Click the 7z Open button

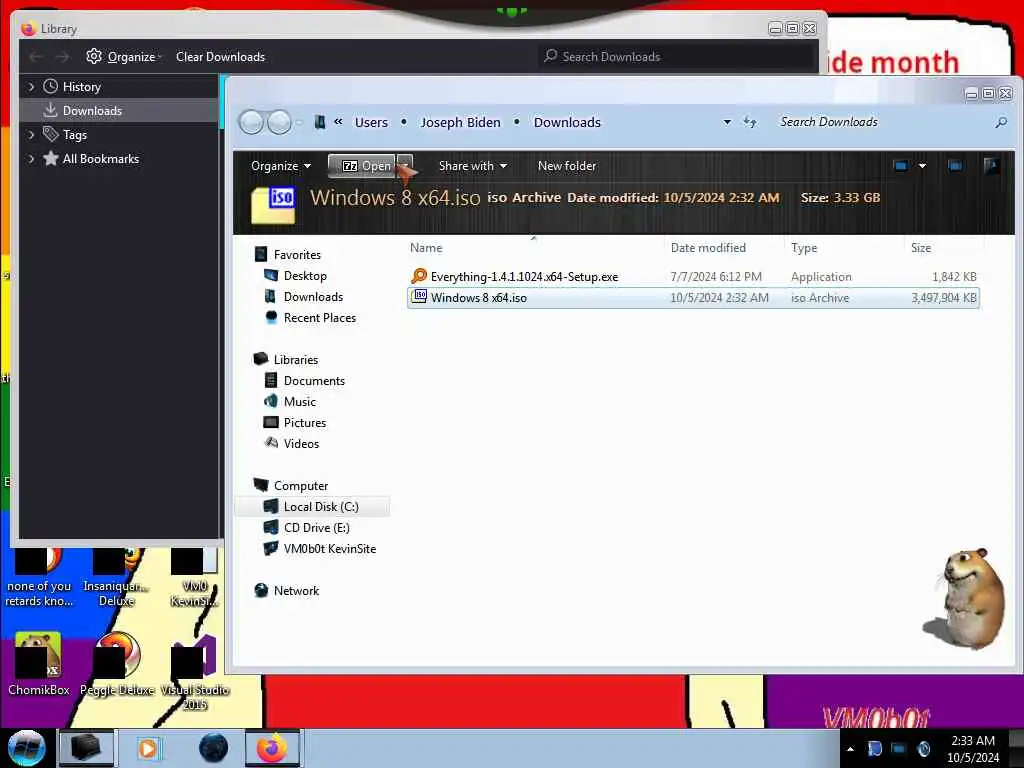362,166
